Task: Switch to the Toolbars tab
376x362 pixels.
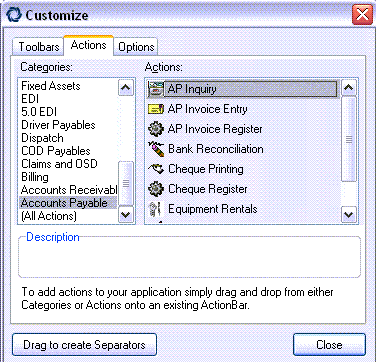Action: (39, 47)
